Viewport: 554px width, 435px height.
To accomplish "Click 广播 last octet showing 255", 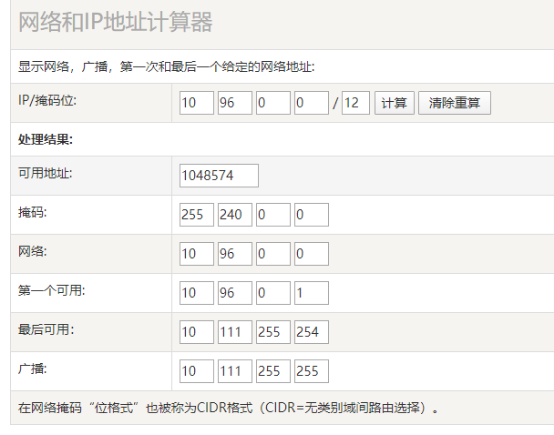I will [312, 371].
